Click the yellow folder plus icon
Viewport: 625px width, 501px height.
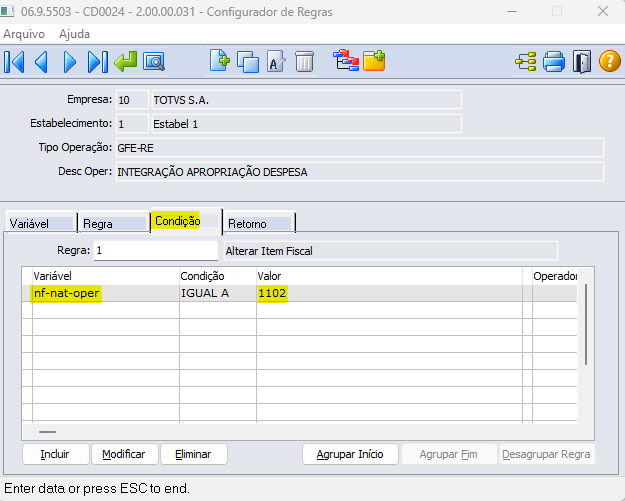point(374,61)
